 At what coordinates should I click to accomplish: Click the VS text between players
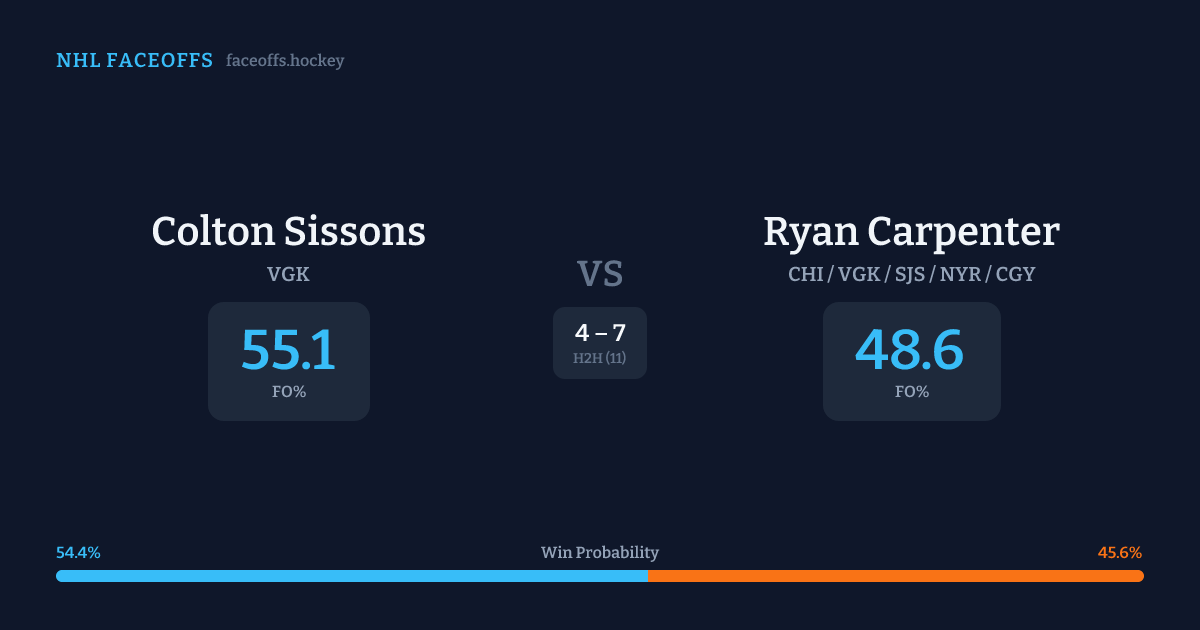[600, 274]
